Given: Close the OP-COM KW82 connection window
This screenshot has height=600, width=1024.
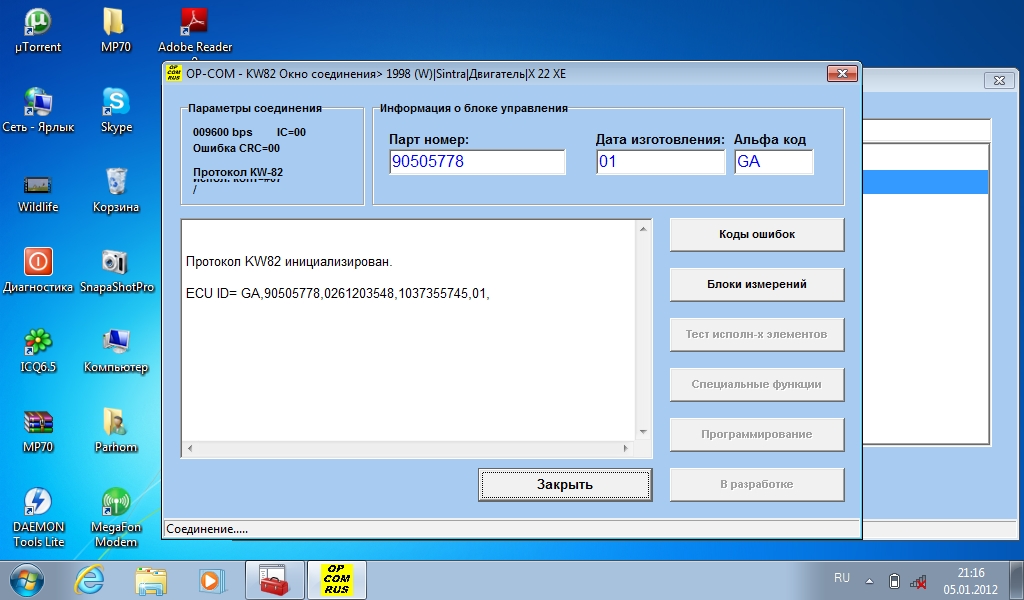Looking at the screenshot, I should pyautogui.click(x=842, y=74).
